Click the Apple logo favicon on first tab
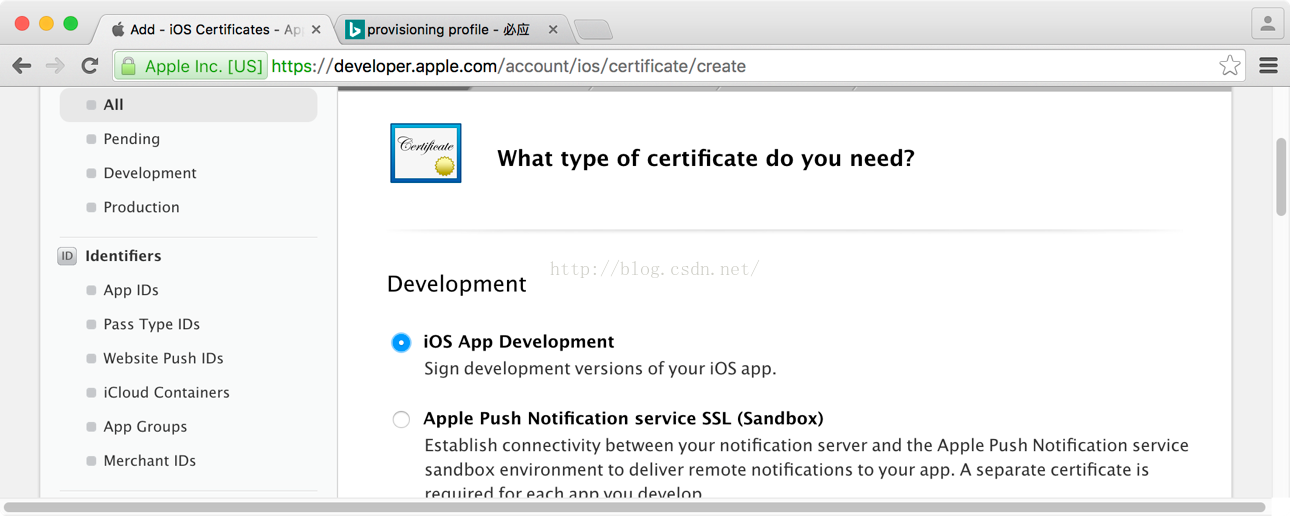The image size is (1290, 516). click(x=118, y=29)
